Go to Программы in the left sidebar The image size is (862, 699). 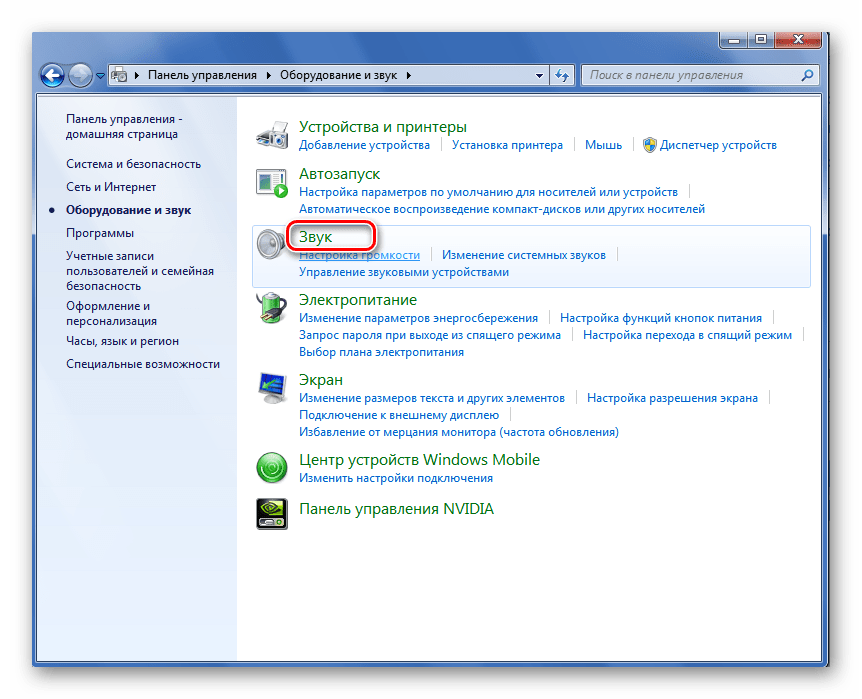point(100,233)
